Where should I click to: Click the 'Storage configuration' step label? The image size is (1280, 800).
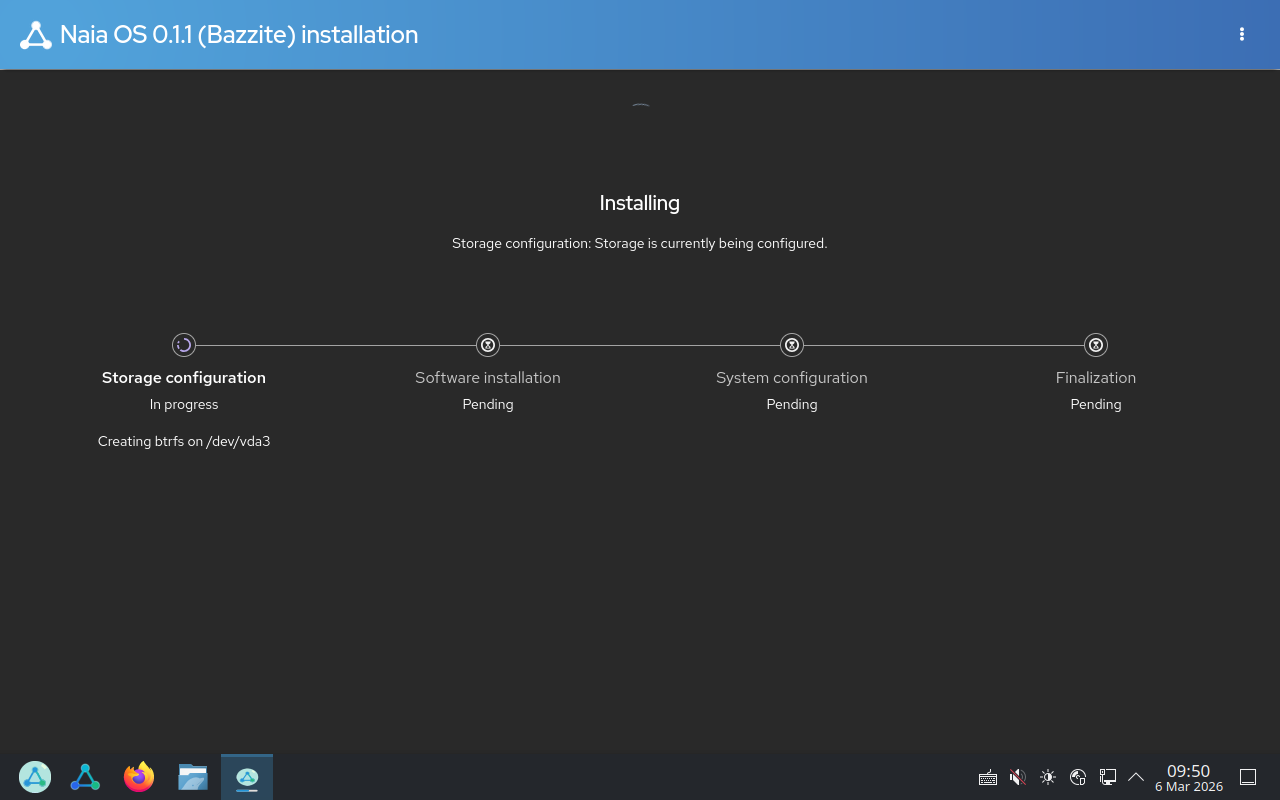(x=183, y=377)
